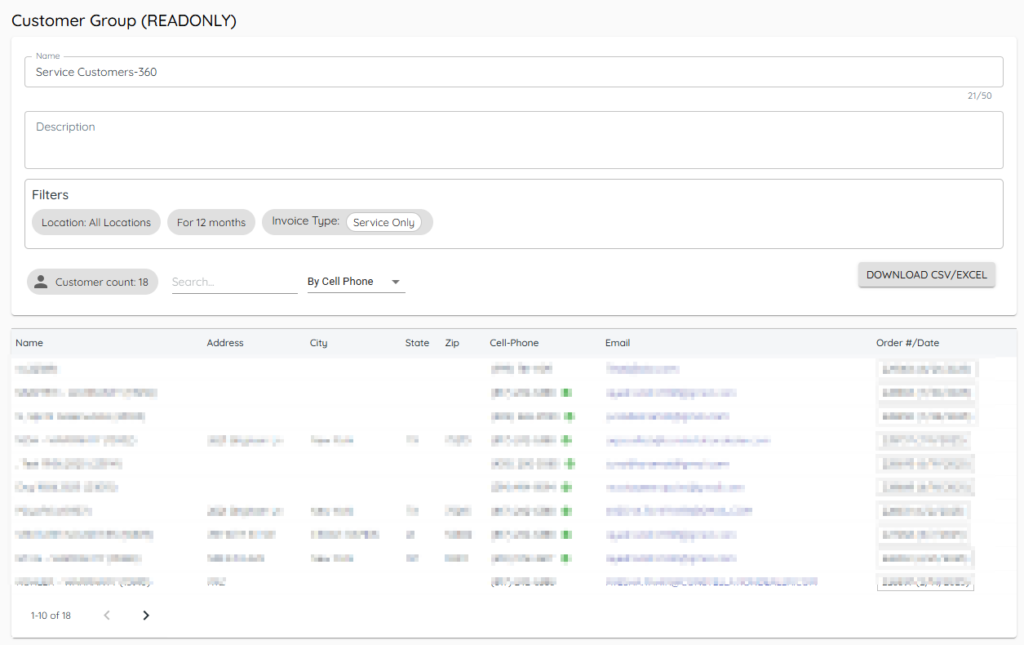Viewport: 1024px width, 645px height.
Task: Click the dropdown arrow next to By Cell Phone
Action: (396, 282)
